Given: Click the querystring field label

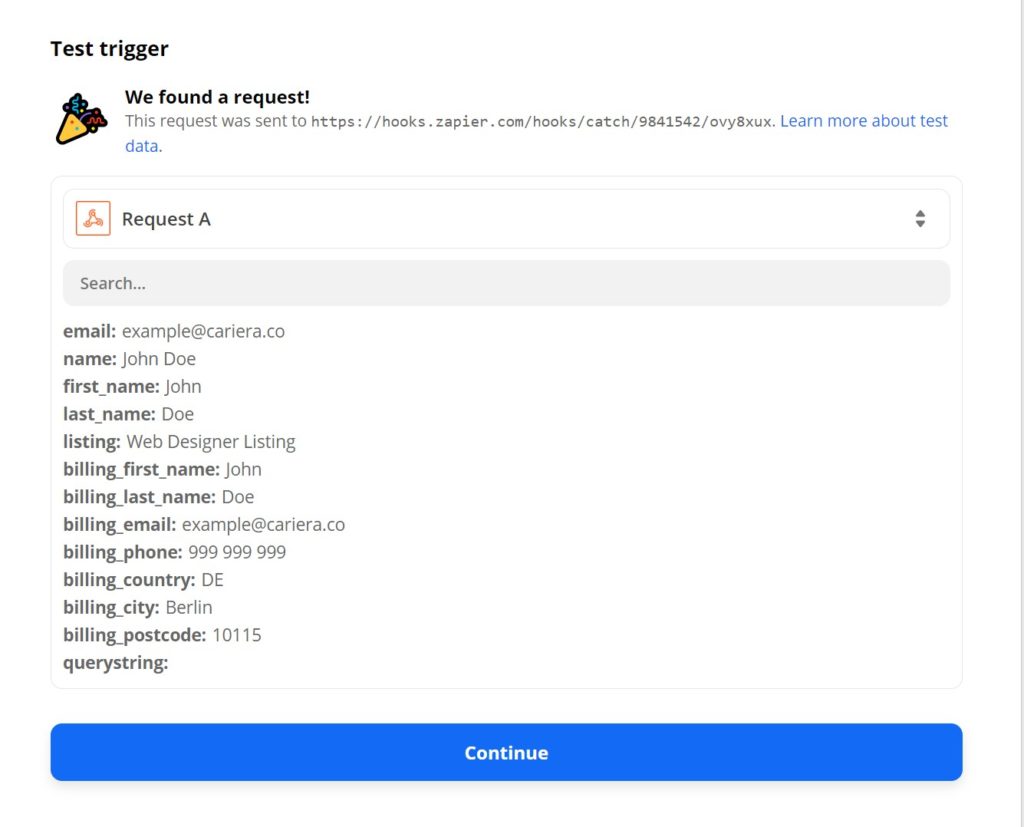Looking at the screenshot, I should [x=116, y=663].
